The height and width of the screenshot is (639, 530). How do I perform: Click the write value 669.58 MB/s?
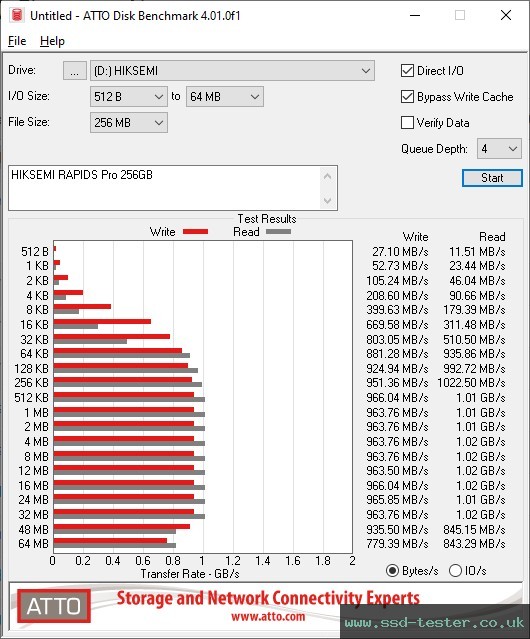pyautogui.click(x=397, y=325)
